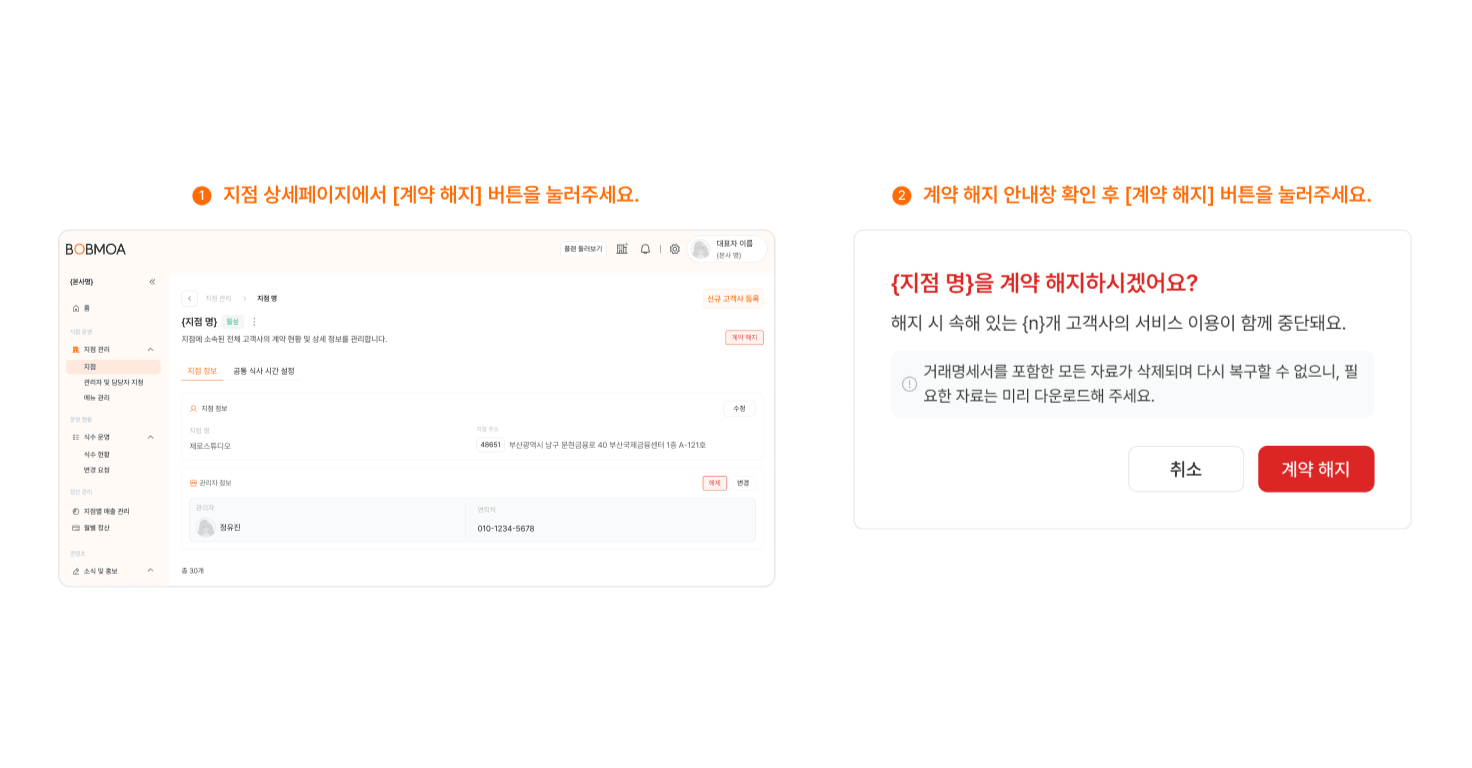Click 지점 관리 in the breadcrumb

[218, 298]
